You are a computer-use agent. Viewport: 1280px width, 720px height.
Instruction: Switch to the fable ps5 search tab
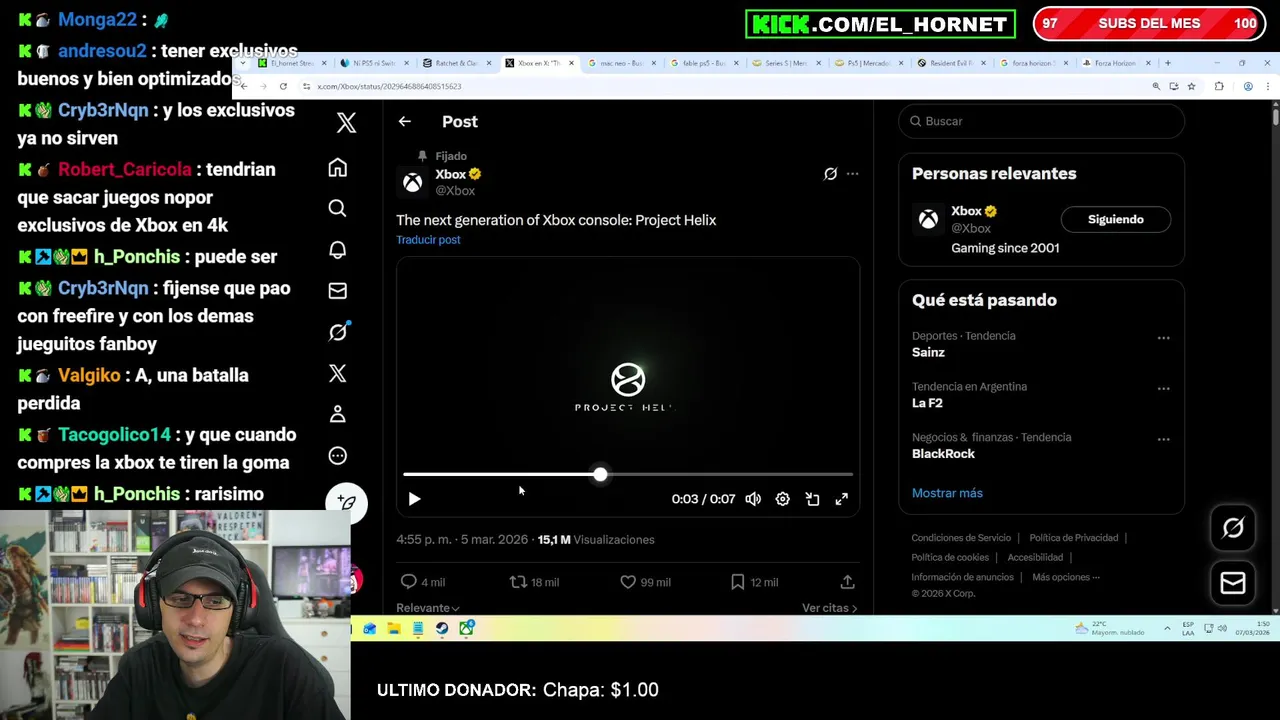(x=703, y=63)
